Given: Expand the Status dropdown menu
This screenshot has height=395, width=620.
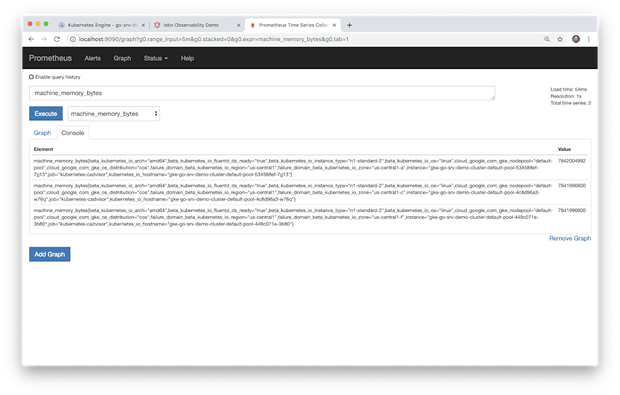Looking at the screenshot, I should [x=156, y=58].
